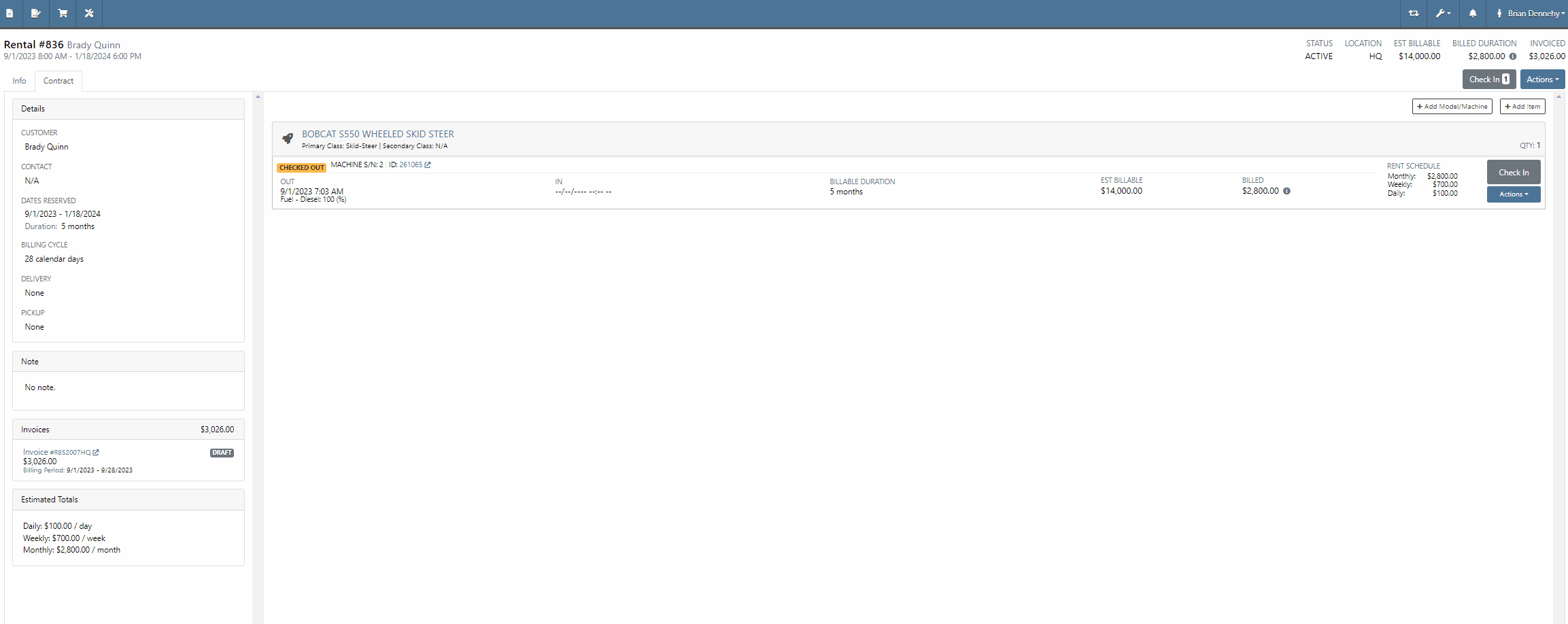Click the rocket icon beside Bobcat S550
Viewport: 1568px width, 624px height.
click(x=288, y=138)
